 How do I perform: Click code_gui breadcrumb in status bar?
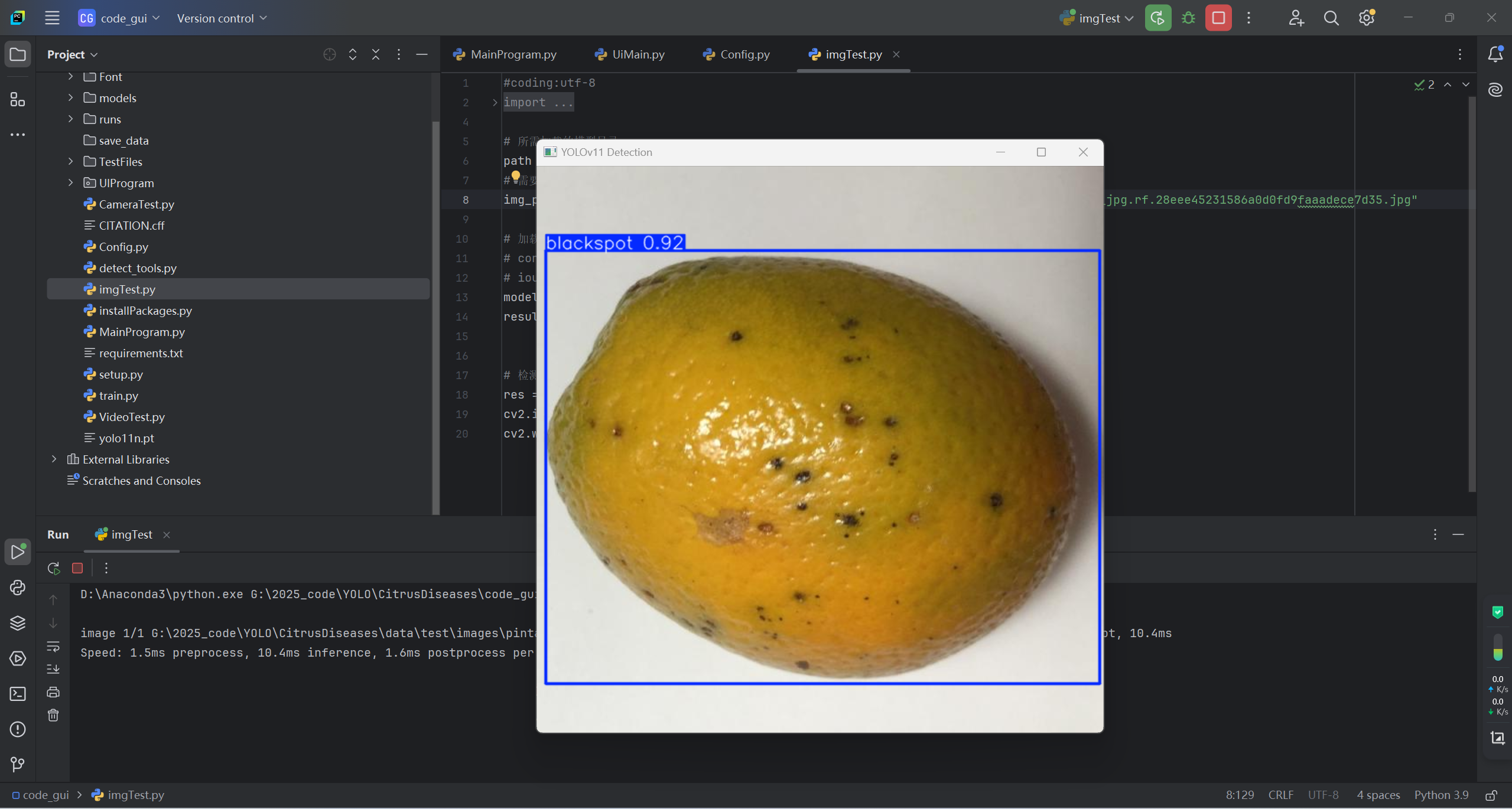tap(40, 795)
